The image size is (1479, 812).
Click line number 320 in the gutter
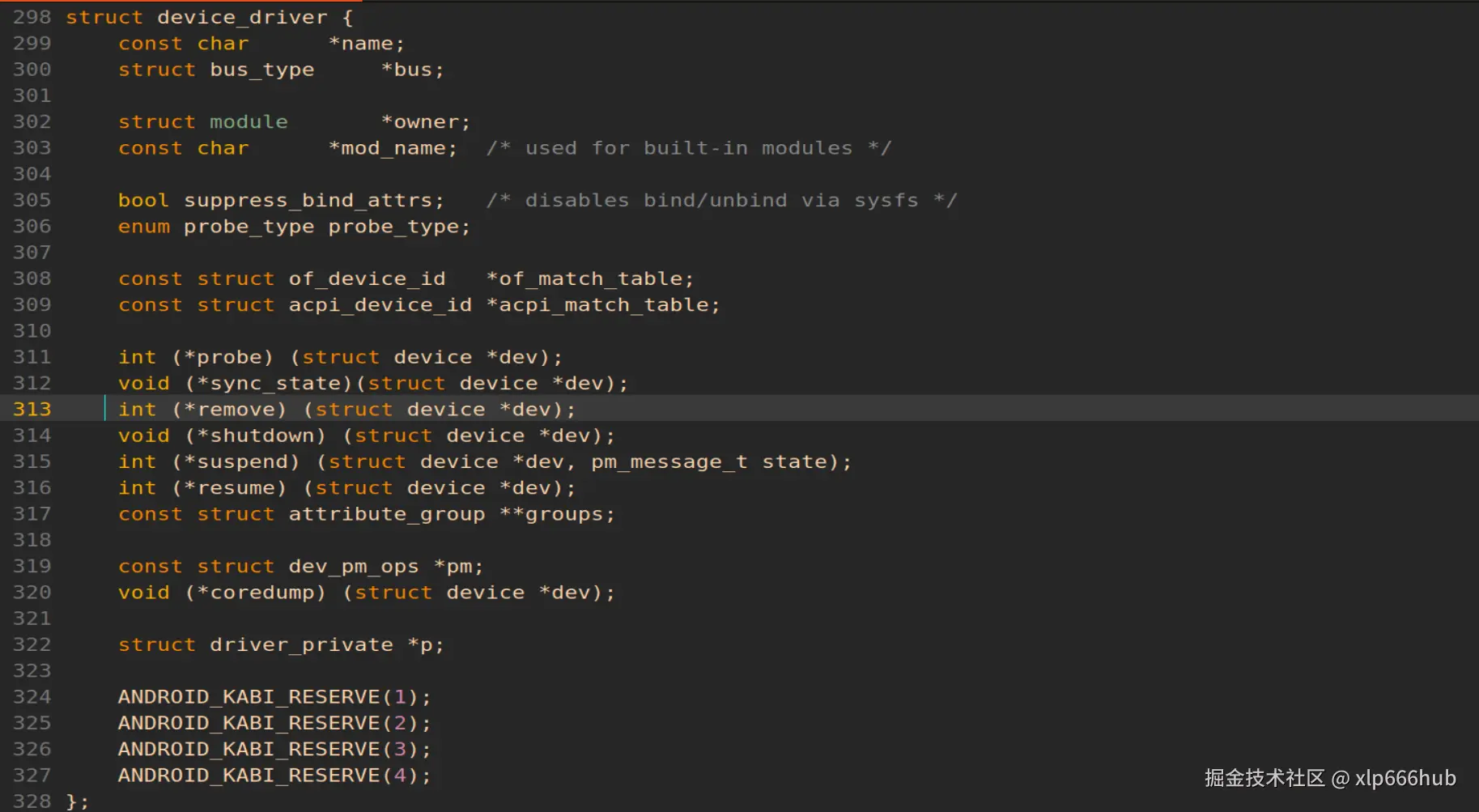(x=32, y=593)
